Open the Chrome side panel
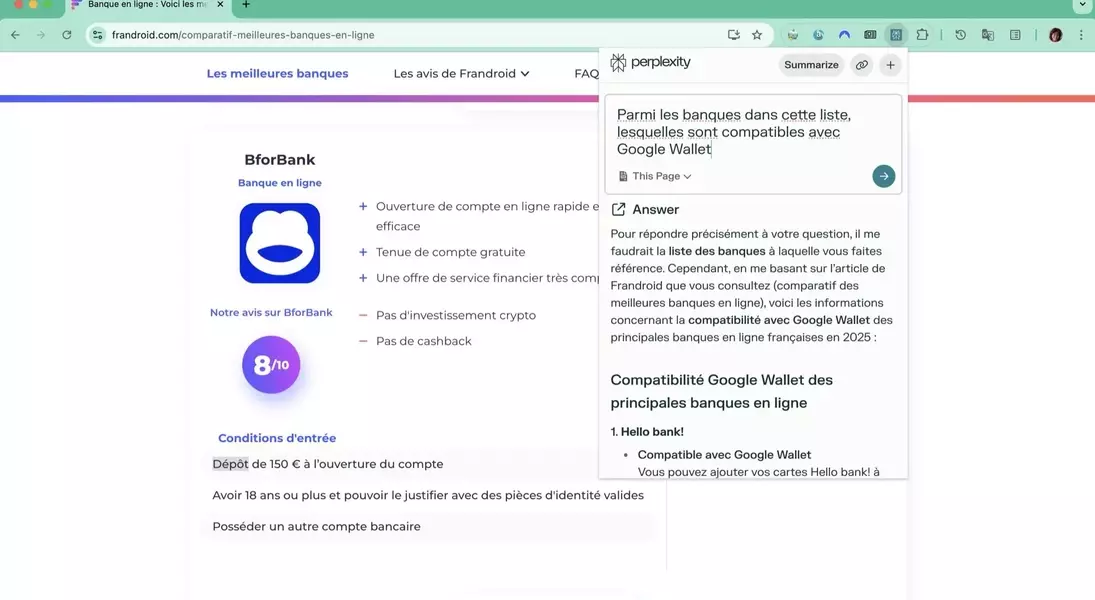 point(1015,35)
